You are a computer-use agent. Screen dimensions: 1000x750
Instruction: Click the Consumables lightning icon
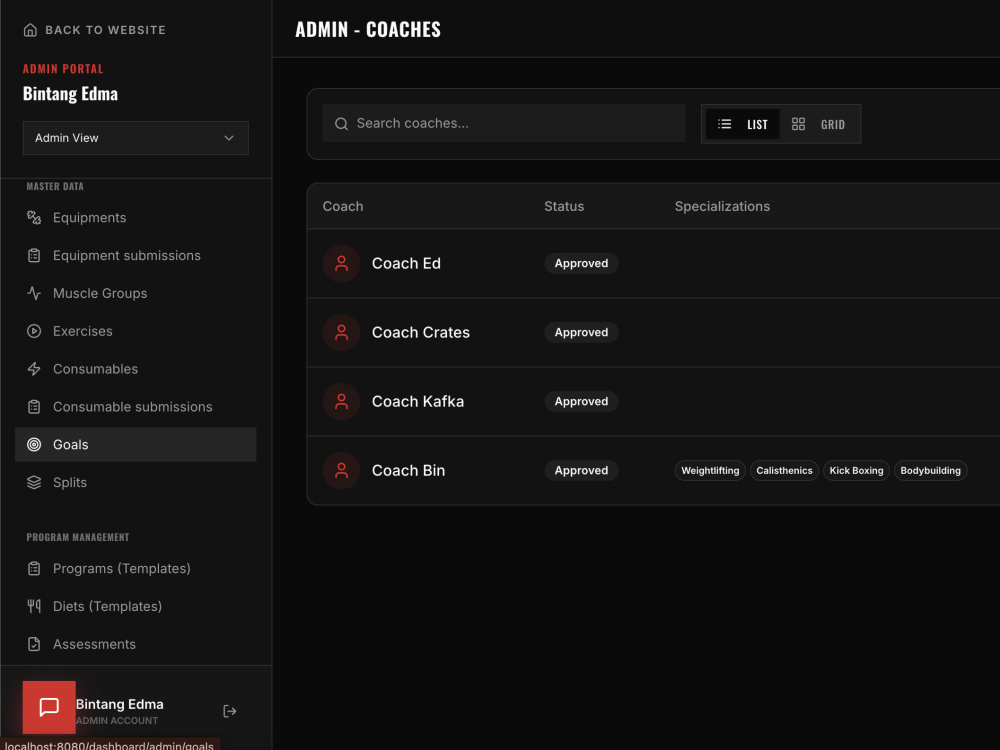[34, 369]
